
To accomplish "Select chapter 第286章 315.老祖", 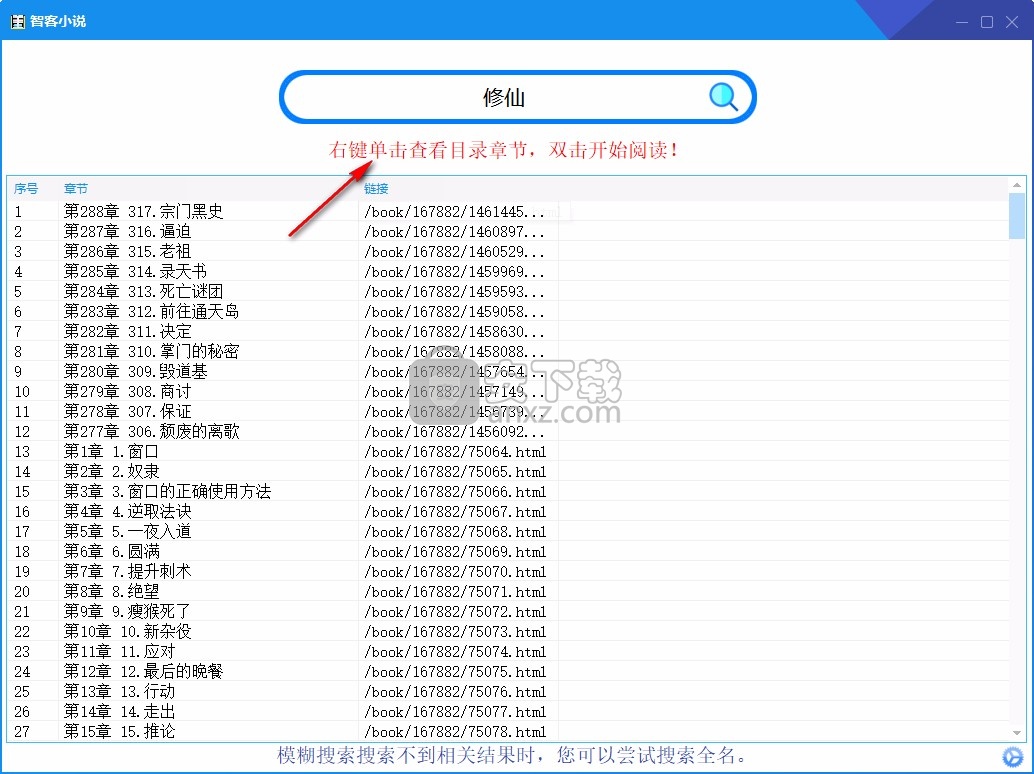I will pyautogui.click(x=127, y=251).
